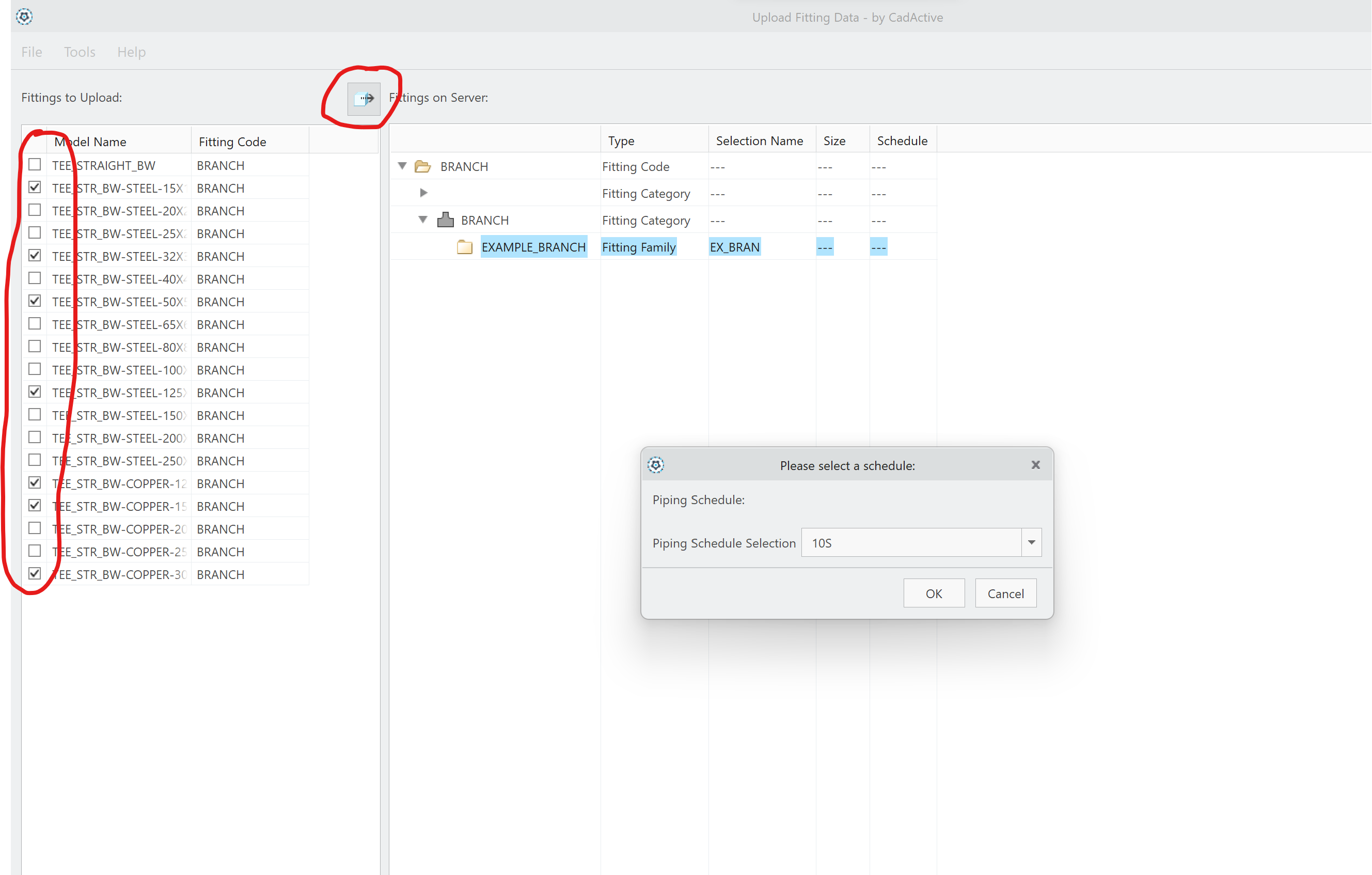Close the schedule selection dialog
The width and height of the screenshot is (1372, 875).
pos(1035,465)
